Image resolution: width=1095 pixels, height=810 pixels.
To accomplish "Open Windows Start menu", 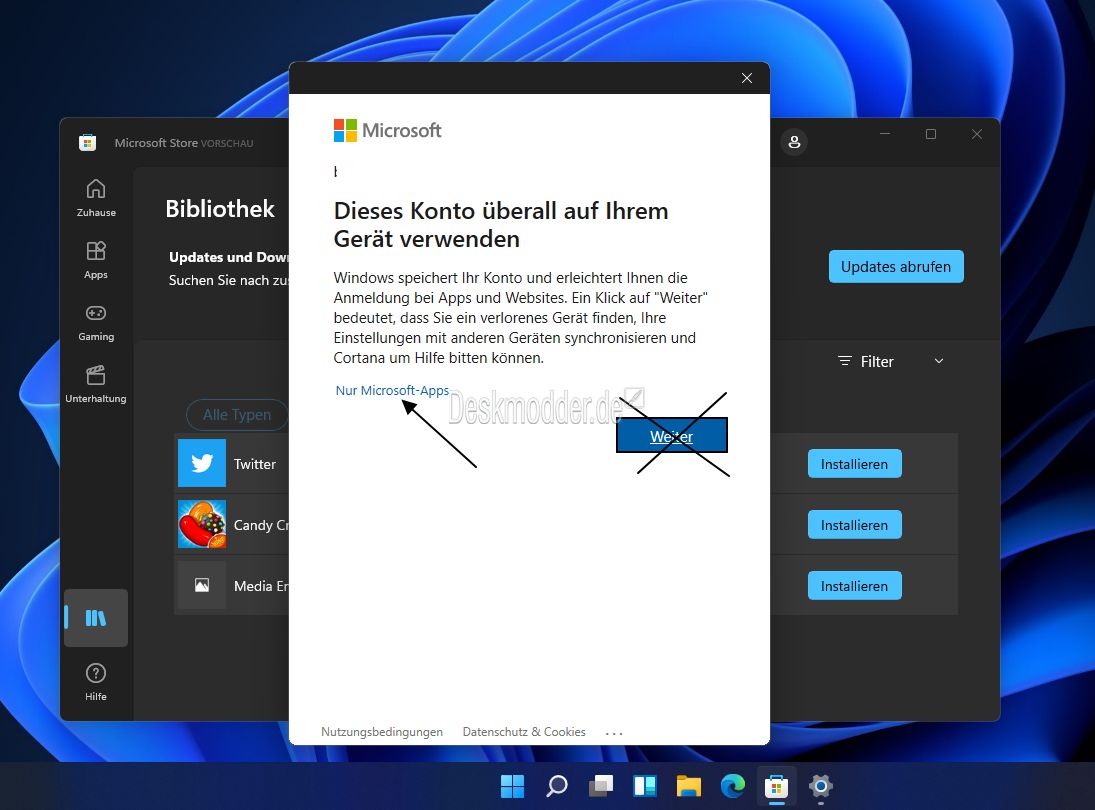I will click(512, 786).
